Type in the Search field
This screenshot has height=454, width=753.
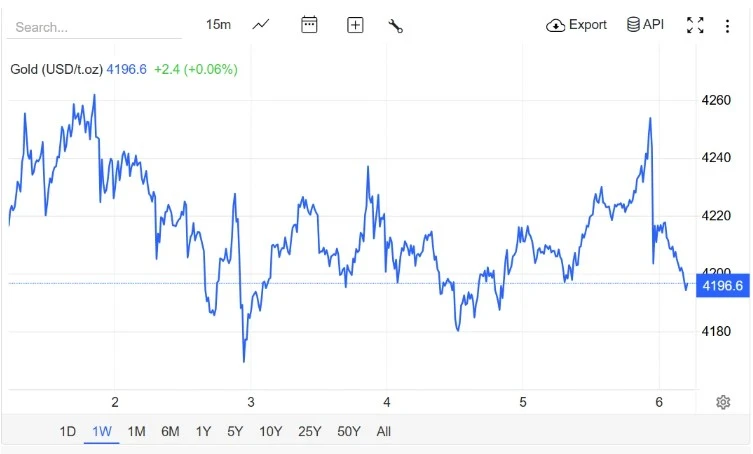(x=95, y=27)
